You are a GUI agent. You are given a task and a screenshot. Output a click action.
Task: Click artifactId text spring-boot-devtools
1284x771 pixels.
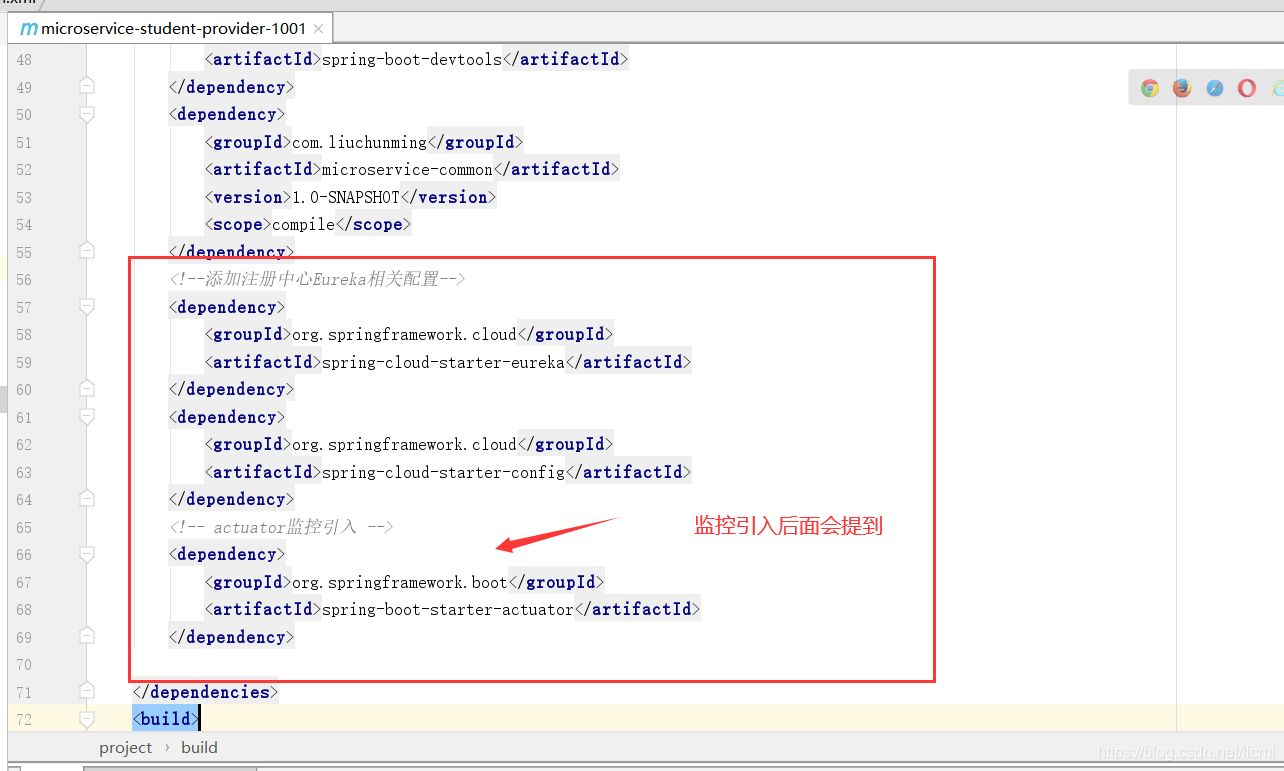tap(411, 59)
